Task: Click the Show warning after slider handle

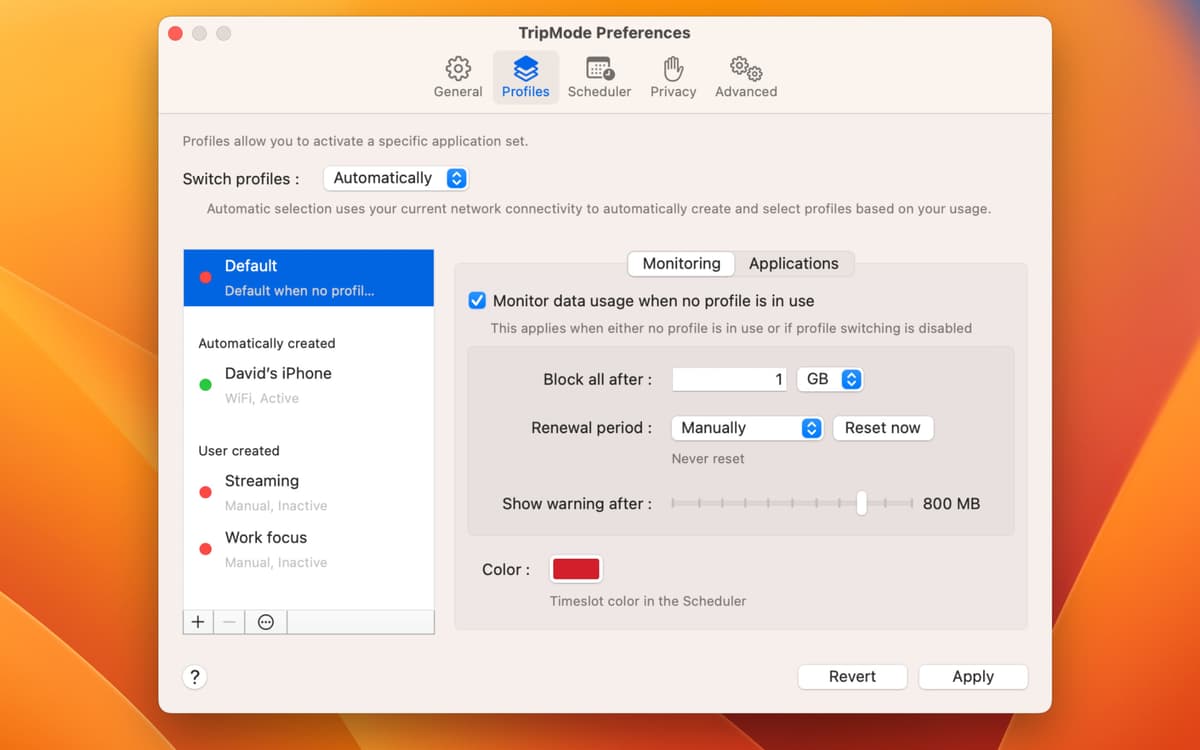Action: [x=861, y=504]
